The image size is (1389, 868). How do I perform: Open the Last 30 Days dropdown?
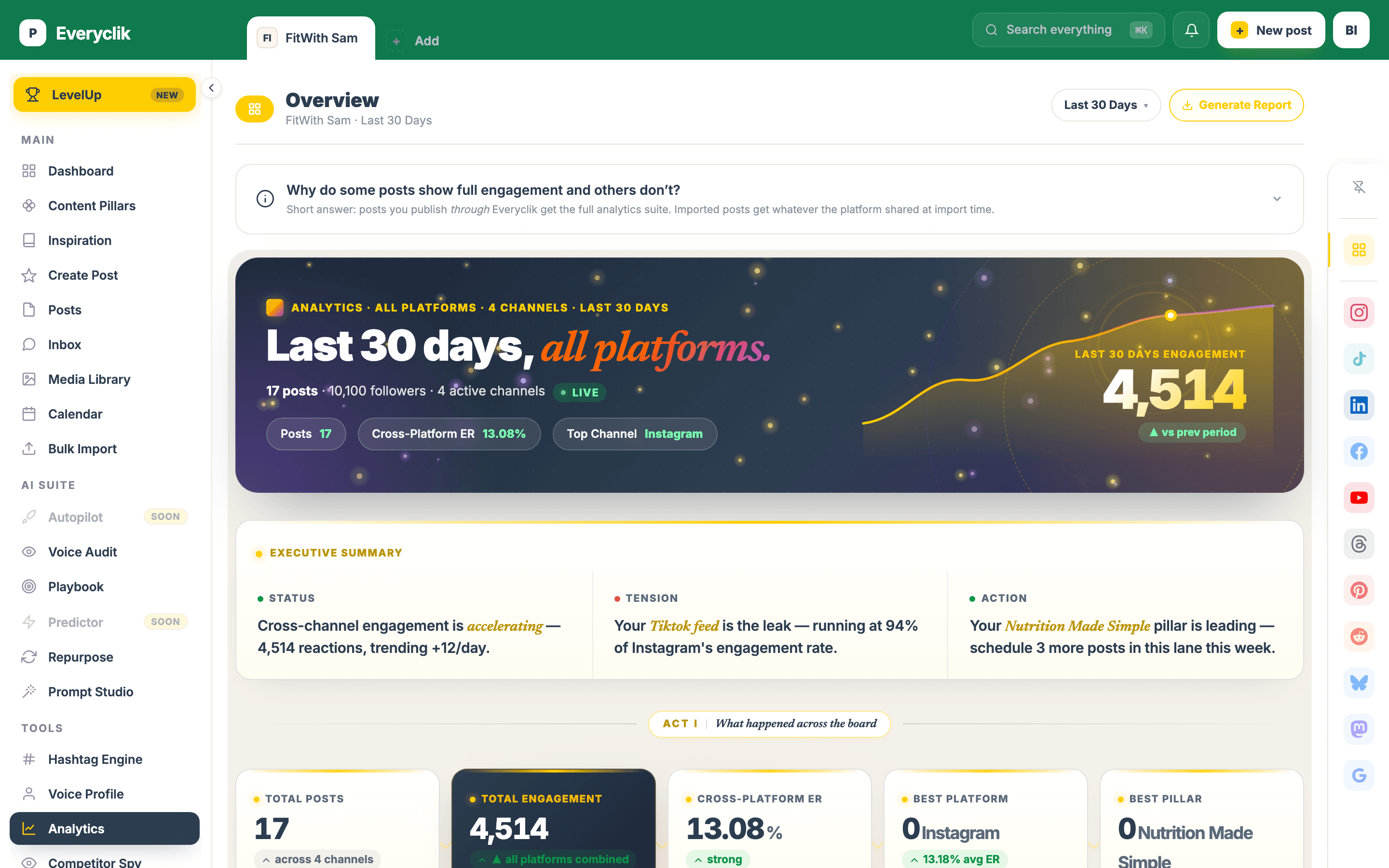coord(1105,105)
